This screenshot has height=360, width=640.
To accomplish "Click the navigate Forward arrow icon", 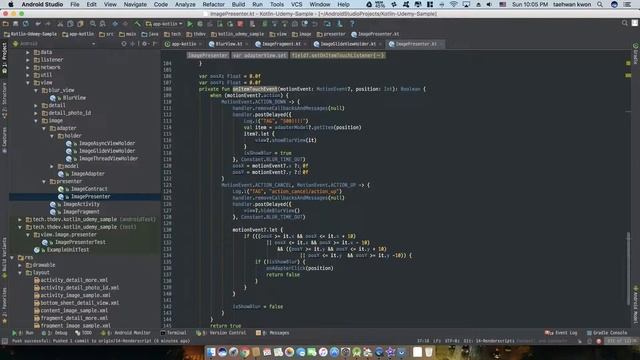I will (x=125, y=24).
